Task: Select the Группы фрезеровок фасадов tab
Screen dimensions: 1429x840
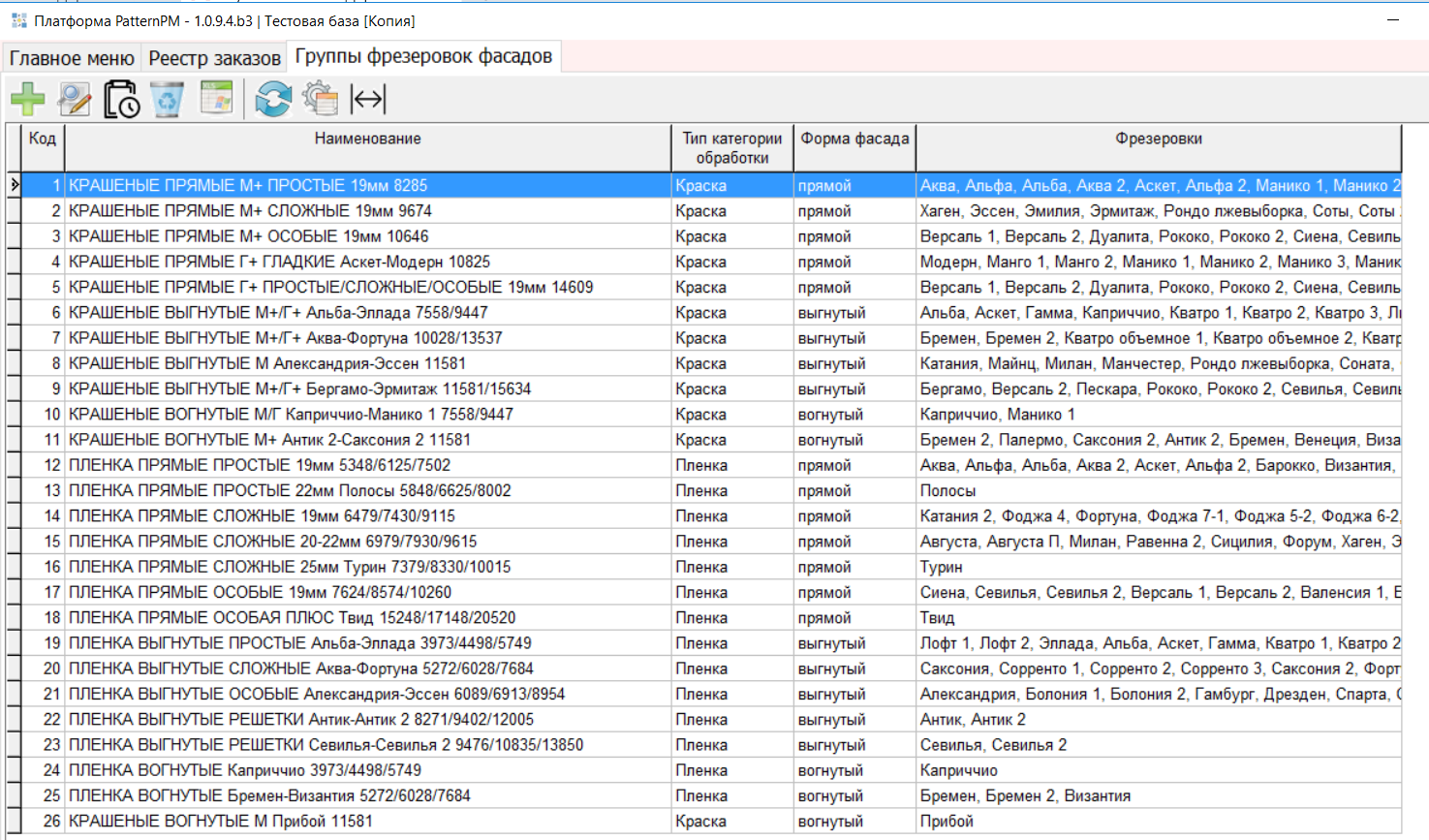Action: 423,57
